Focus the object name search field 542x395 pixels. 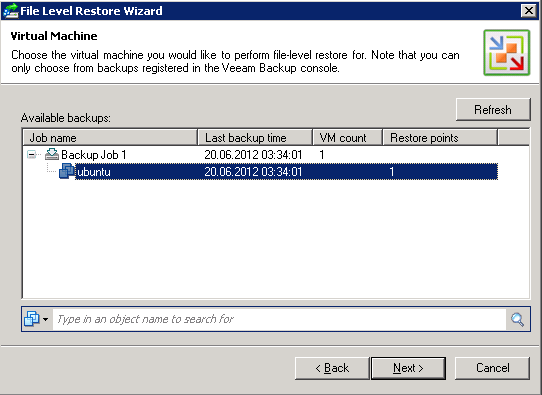click(x=279, y=319)
